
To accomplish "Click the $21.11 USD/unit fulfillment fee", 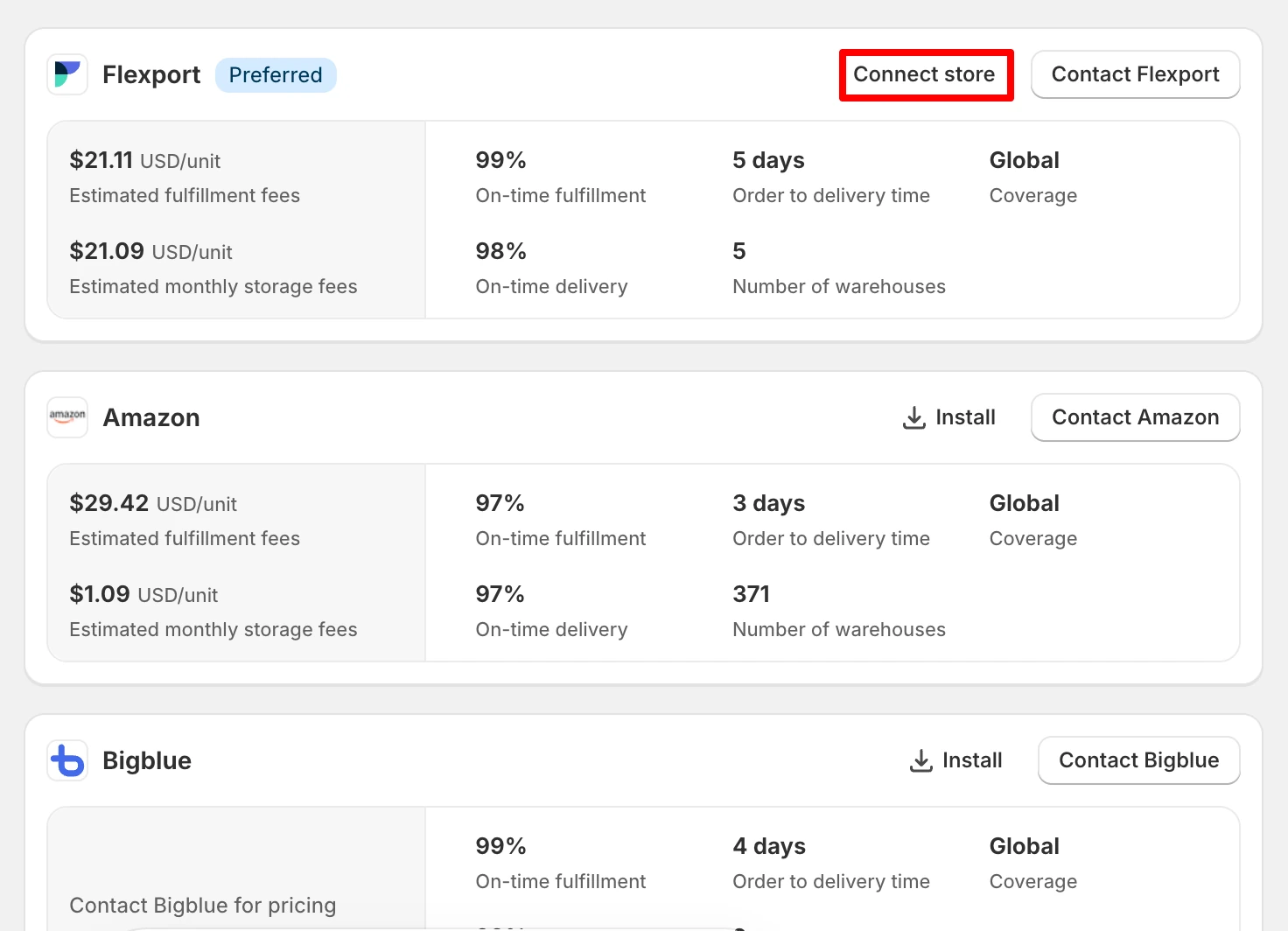I will click(x=145, y=160).
